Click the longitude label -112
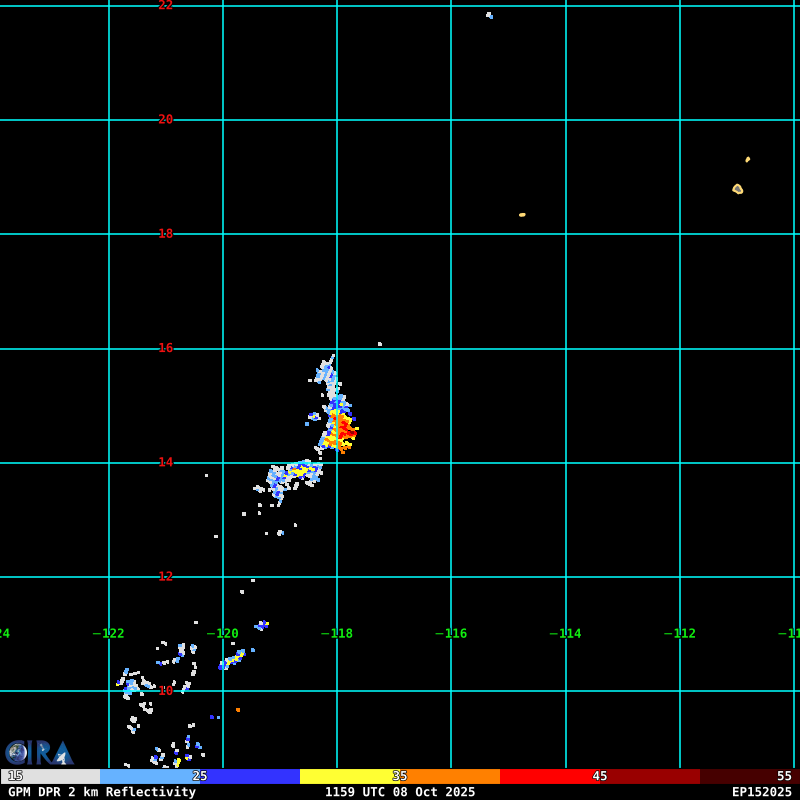The width and height of the screenshot is (800, 800). [x=680, y=634]
